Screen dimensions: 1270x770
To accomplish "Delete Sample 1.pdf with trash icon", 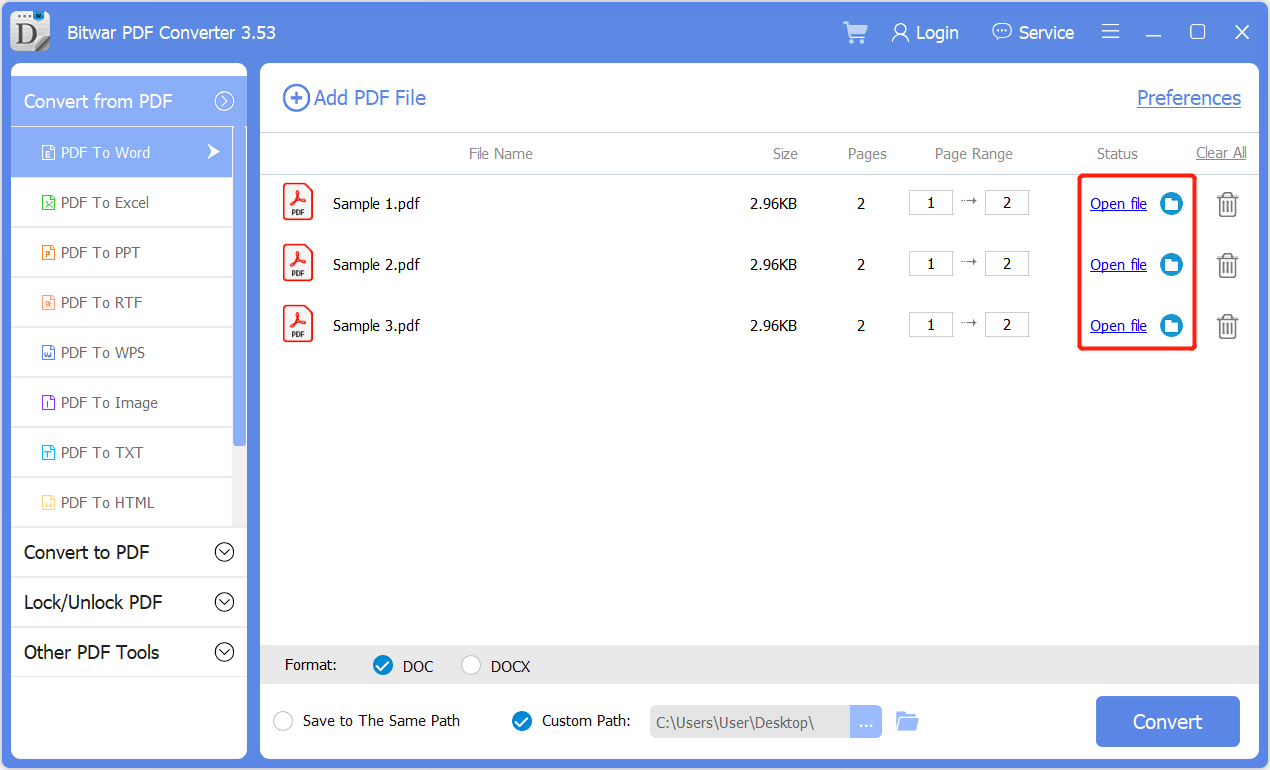I will click(x=1227, y=204).
